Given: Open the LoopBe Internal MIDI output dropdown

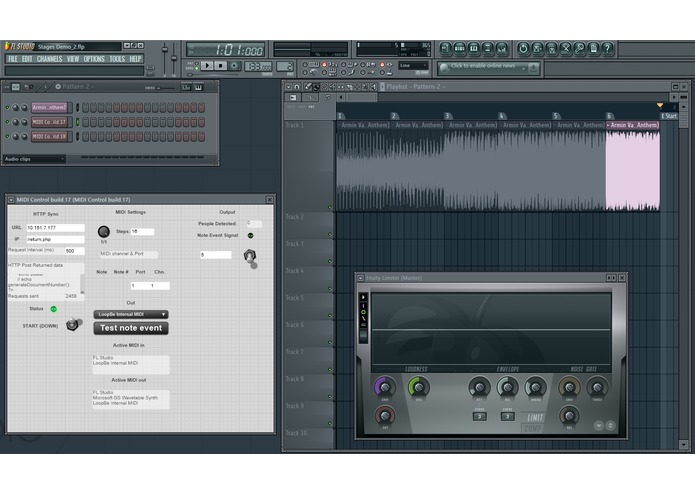Looking at the screenshot, I should pos(131,314).
